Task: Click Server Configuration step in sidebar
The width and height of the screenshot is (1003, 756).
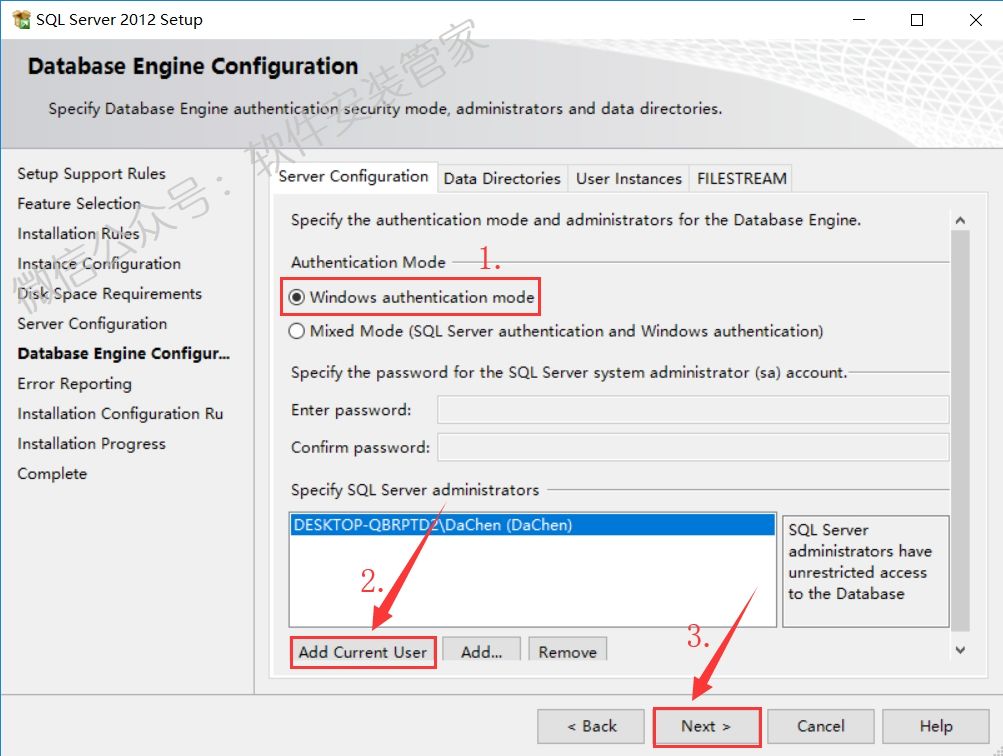Action: click(92, 324)
